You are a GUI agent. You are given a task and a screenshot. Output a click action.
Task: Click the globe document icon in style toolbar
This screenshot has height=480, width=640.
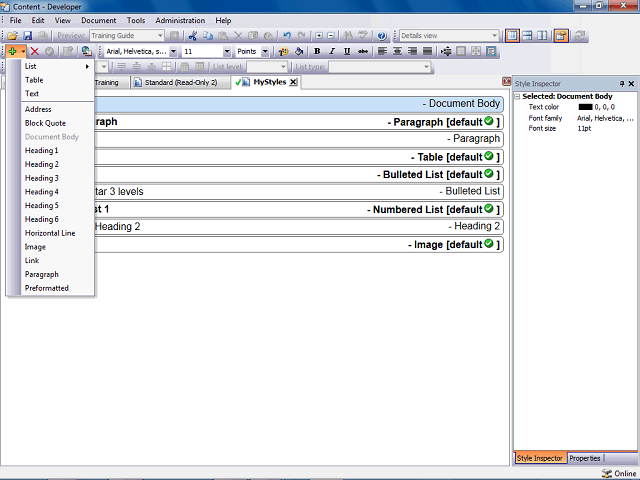tap(86, 51)
